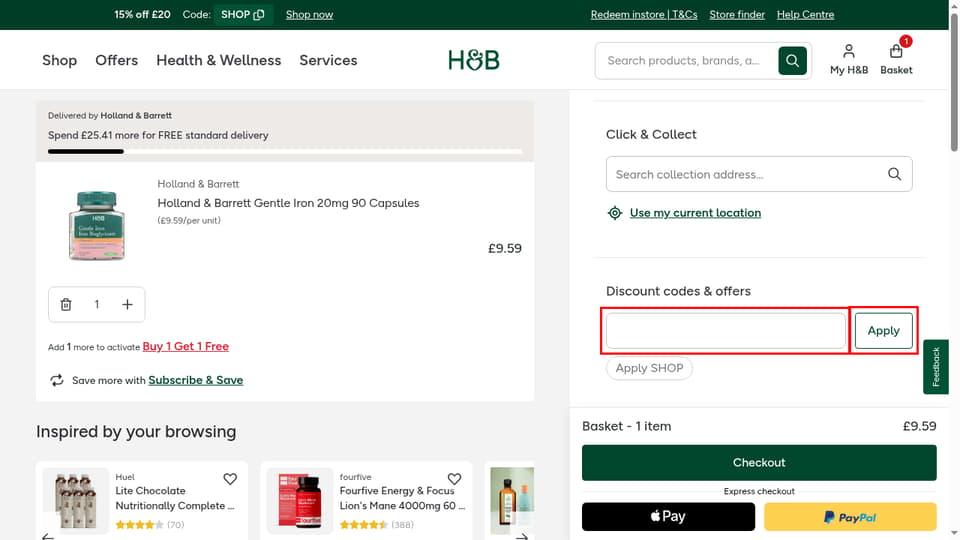Open the Shop menu

coord(59,60)
